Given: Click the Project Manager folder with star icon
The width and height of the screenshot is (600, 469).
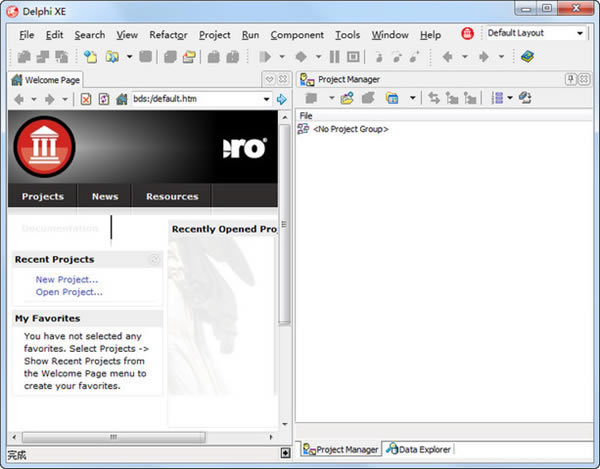Looking at the screenshot, I should pos(347,98).
